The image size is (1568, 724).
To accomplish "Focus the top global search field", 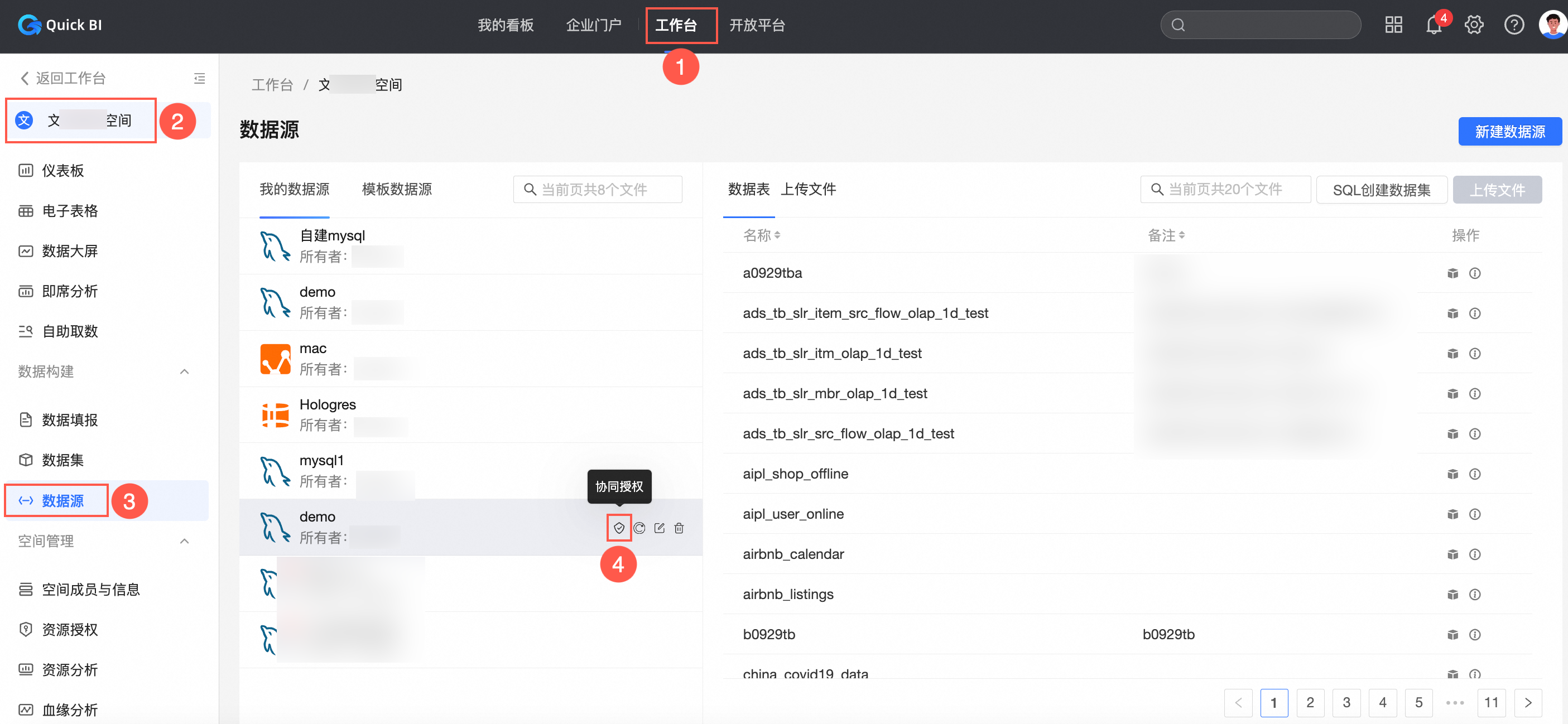I will 1260,25.
